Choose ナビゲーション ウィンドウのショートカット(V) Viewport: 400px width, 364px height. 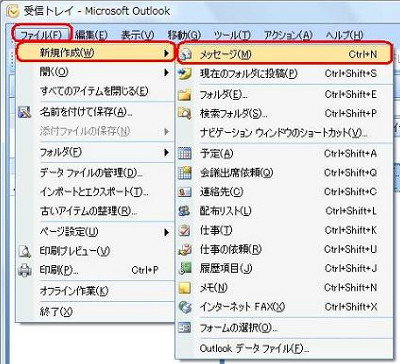tap(284, 133)
